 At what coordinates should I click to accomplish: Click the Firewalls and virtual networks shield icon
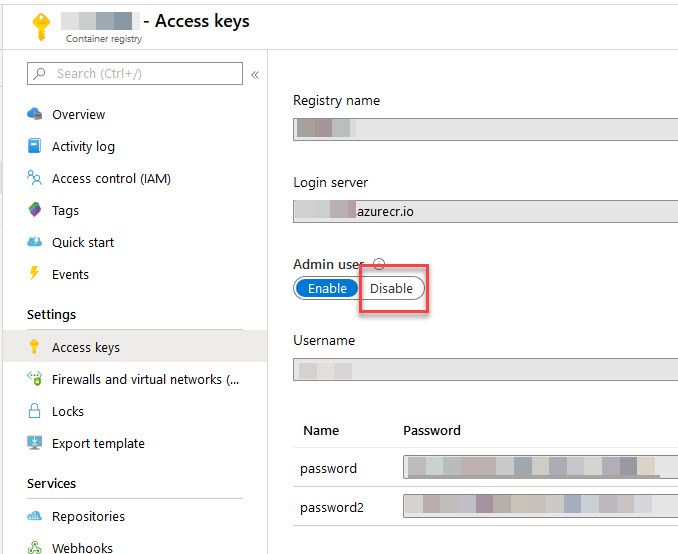point(35,379)
